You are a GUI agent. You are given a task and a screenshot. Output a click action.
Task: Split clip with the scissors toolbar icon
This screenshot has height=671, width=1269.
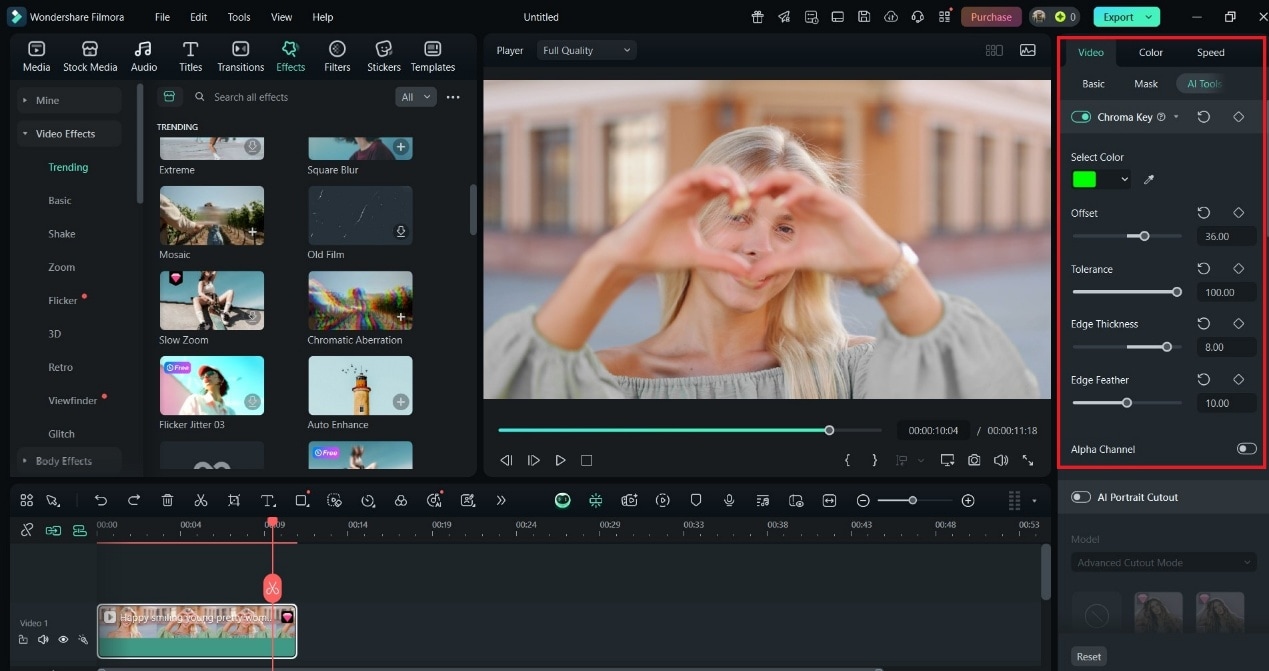[200, 500]
